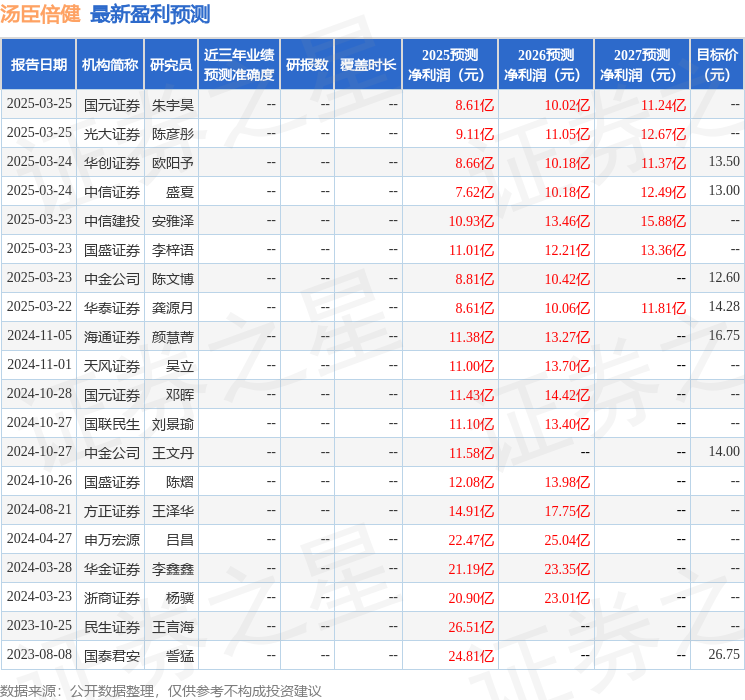Select the 国联民生 institution cell
The width and height of the screenshot is (745, 700).
click(112, 424)
